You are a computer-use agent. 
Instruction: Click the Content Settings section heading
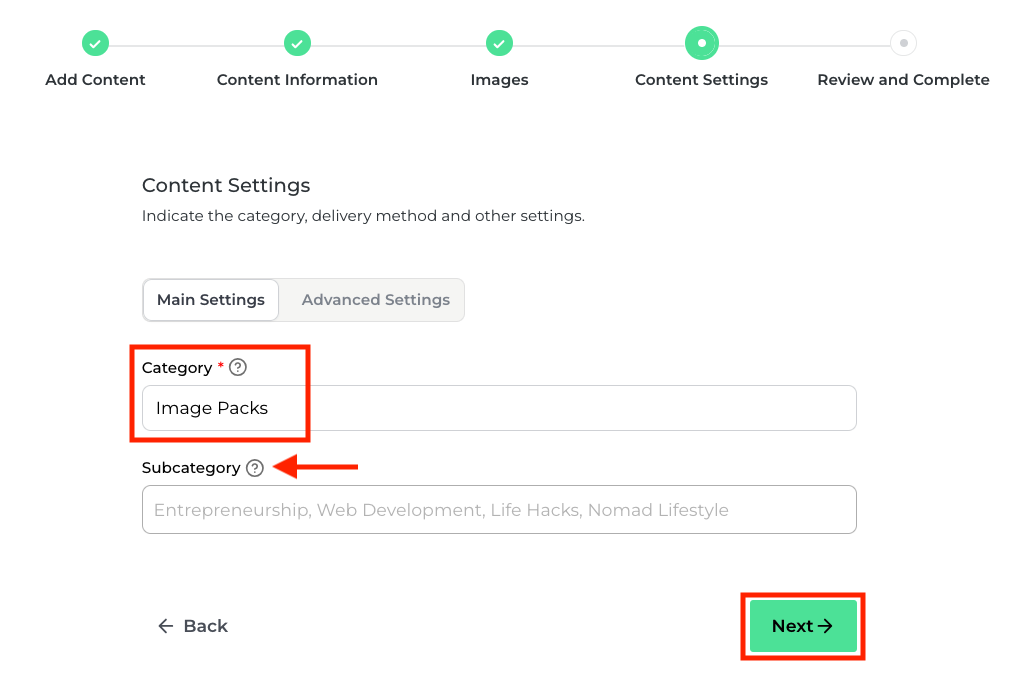pos(226,185)
